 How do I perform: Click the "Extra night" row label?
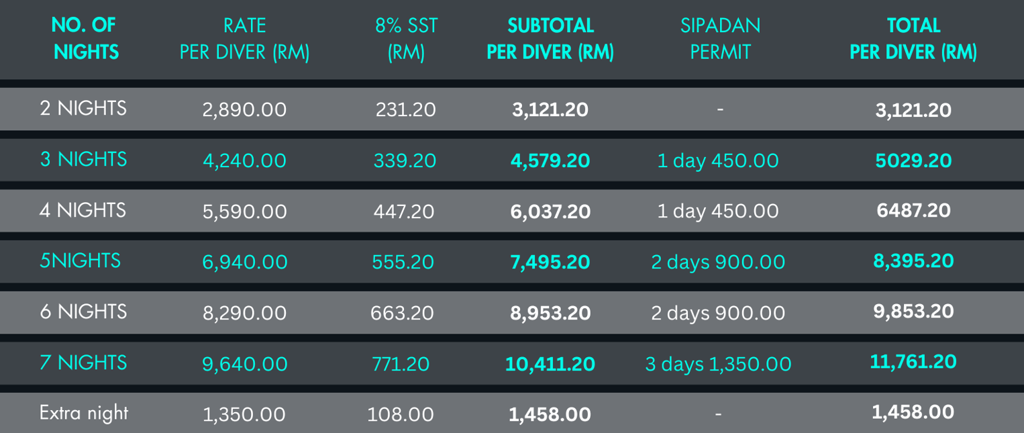83,412
